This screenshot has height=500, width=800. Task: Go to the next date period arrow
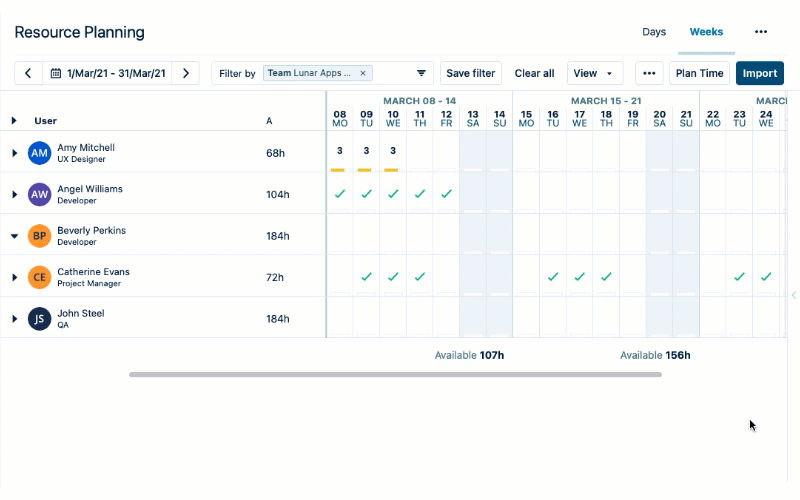tap(186, 73)
